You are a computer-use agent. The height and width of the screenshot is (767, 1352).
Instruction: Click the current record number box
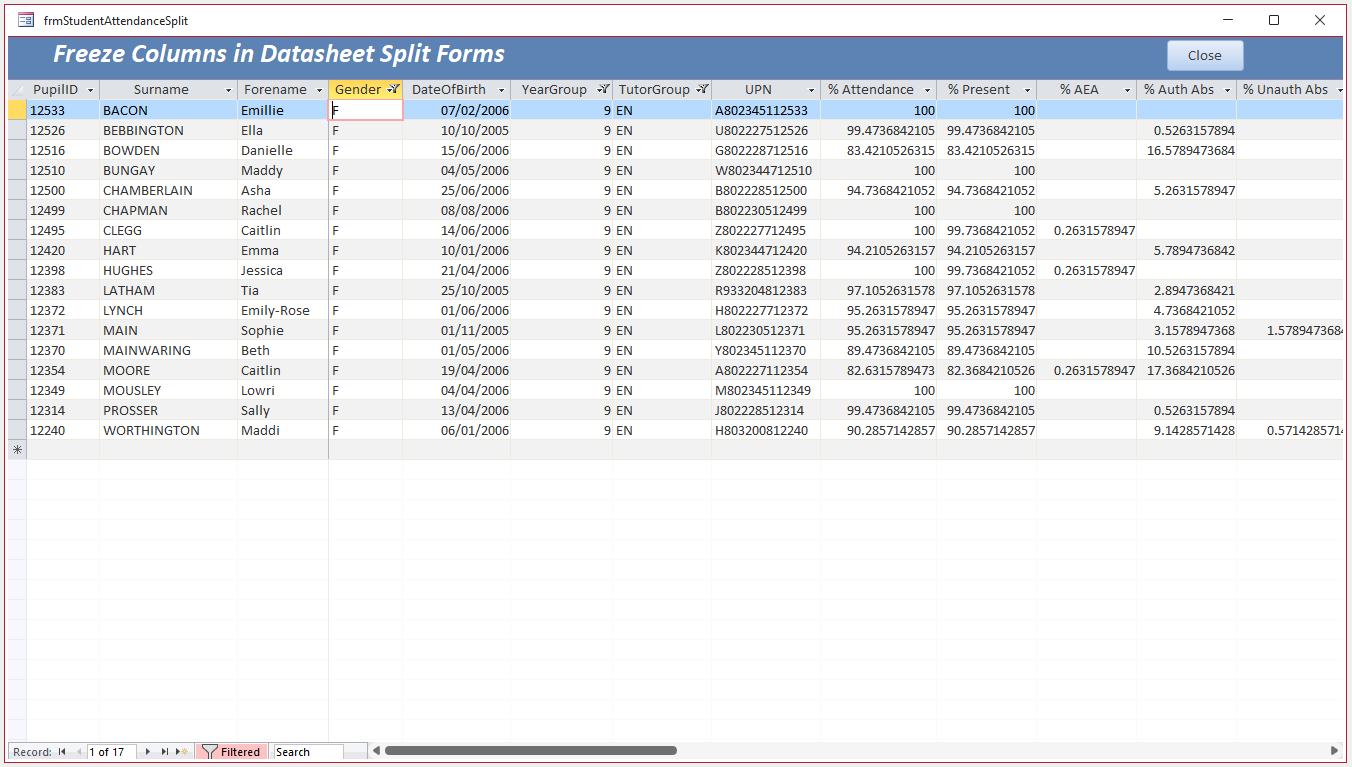112,752
